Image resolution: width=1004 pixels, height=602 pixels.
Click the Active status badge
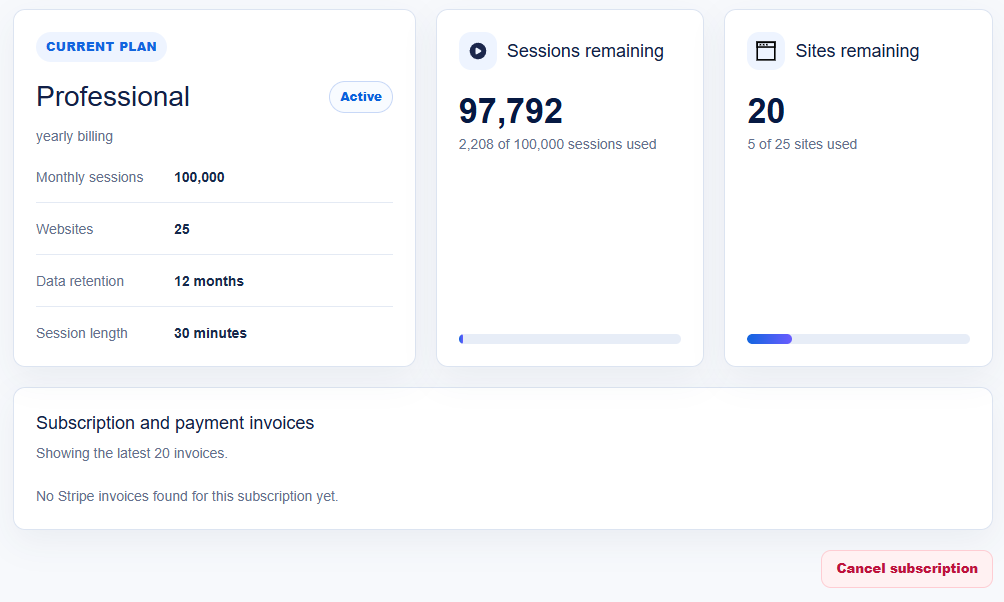click(x=361, y=97)
